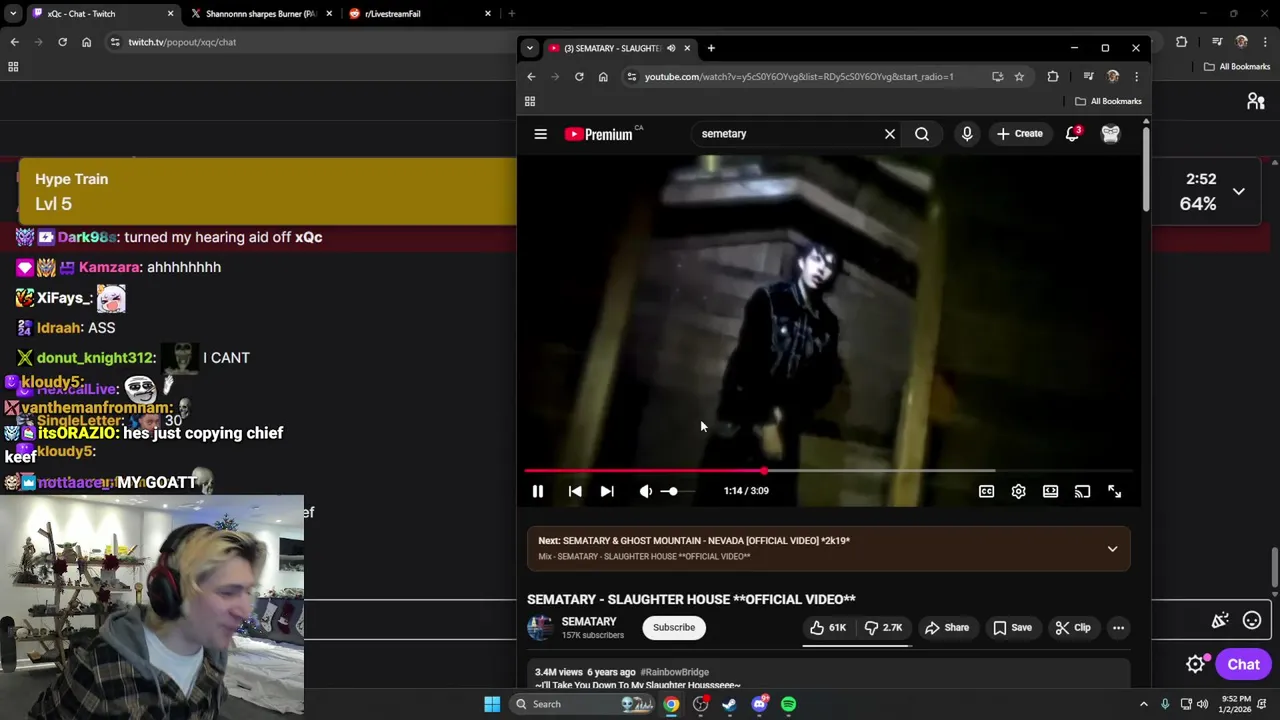Cast the video to a device
This screenshot has height=720, width=1280.
coord(1082,491)
